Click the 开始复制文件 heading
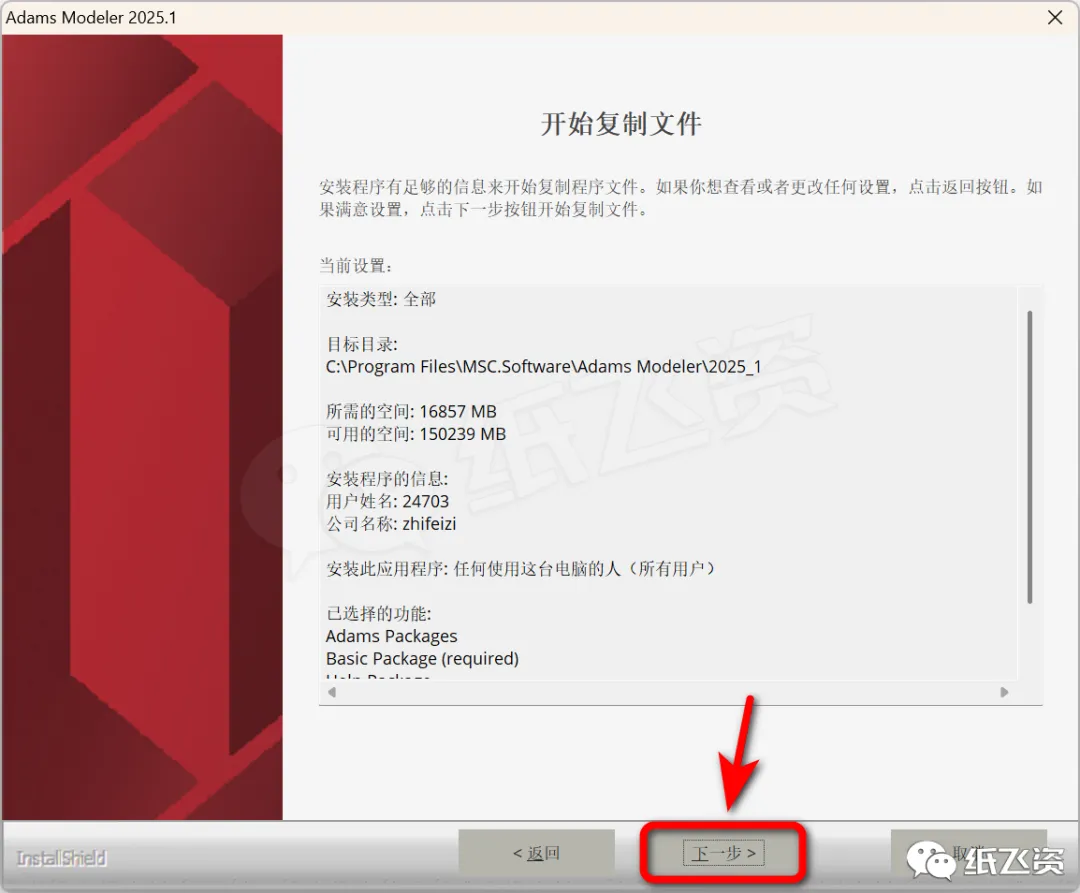This screenshot has width=1080, height=893. [621, 124]
